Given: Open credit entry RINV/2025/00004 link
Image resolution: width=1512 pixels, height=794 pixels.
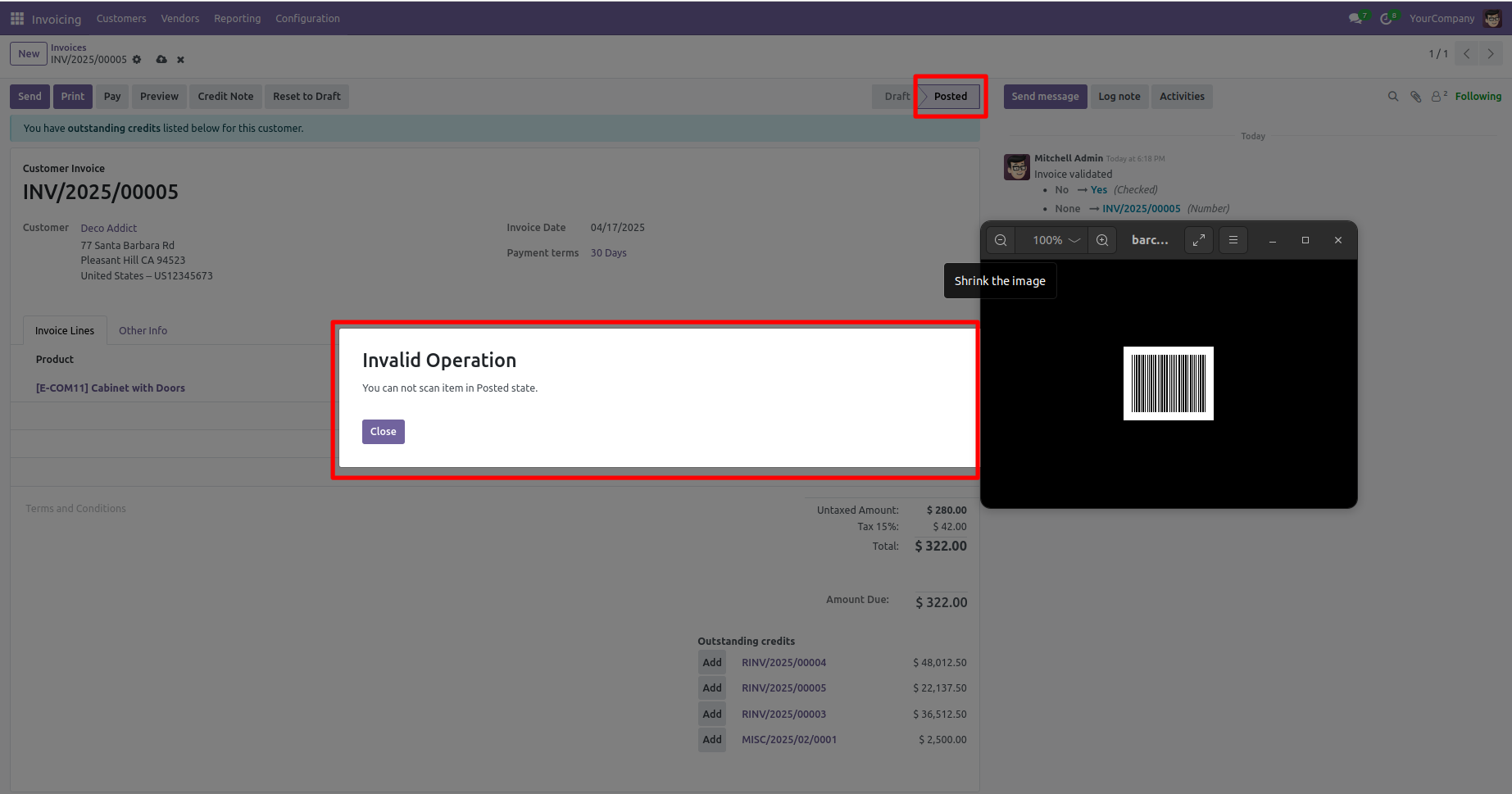Looking at the screenshot, I should [784, 663].
